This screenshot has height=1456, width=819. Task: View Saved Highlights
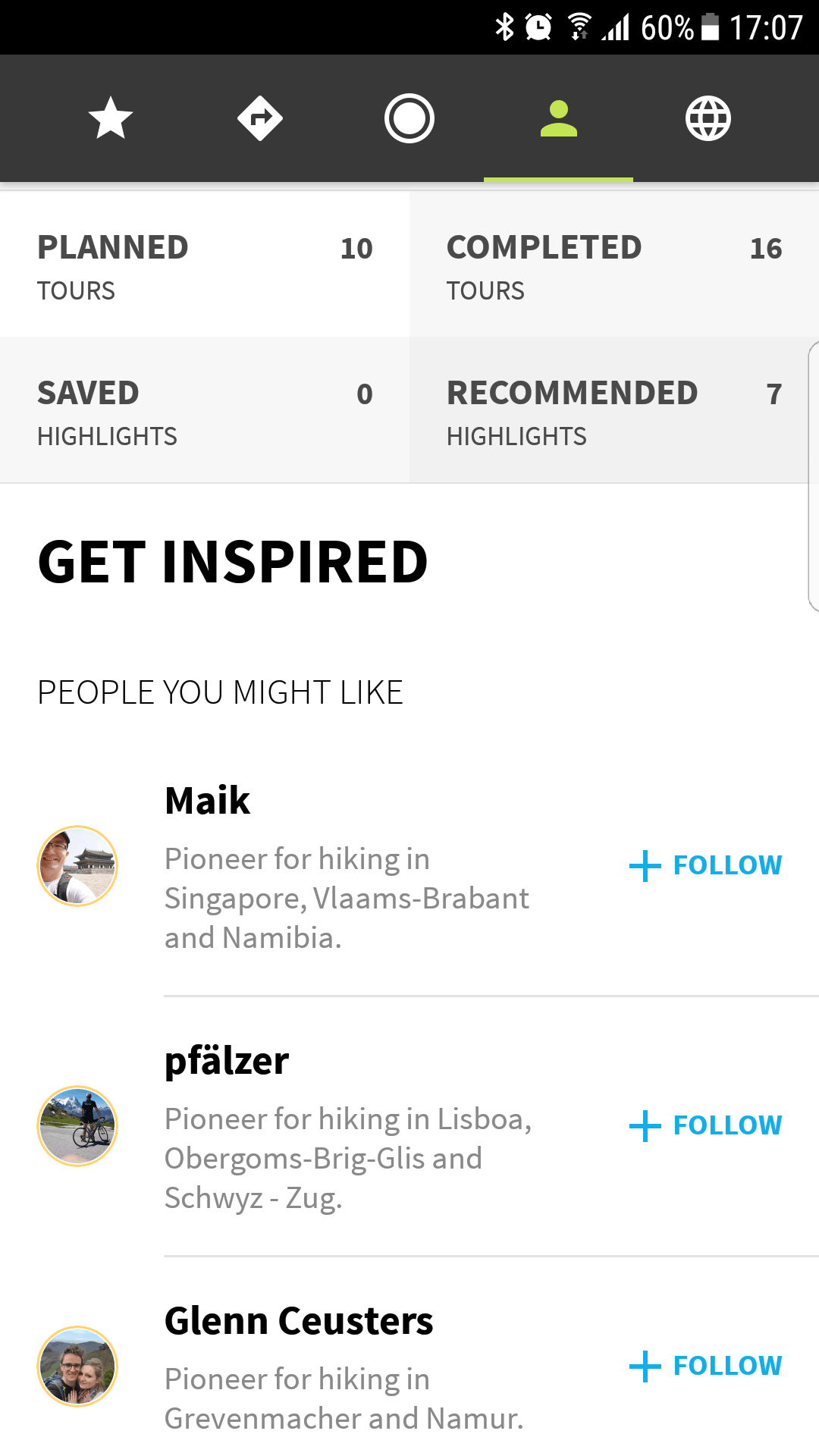click(205, 410)
